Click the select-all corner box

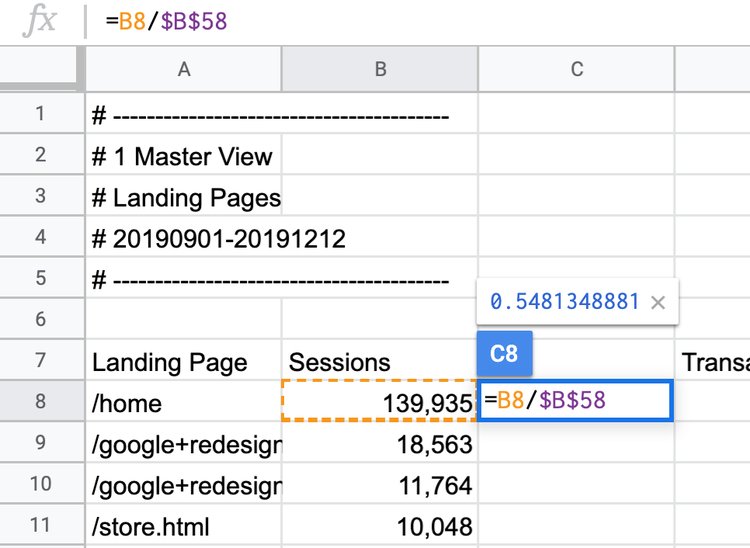pyautogui.click(x=38, y=68)
